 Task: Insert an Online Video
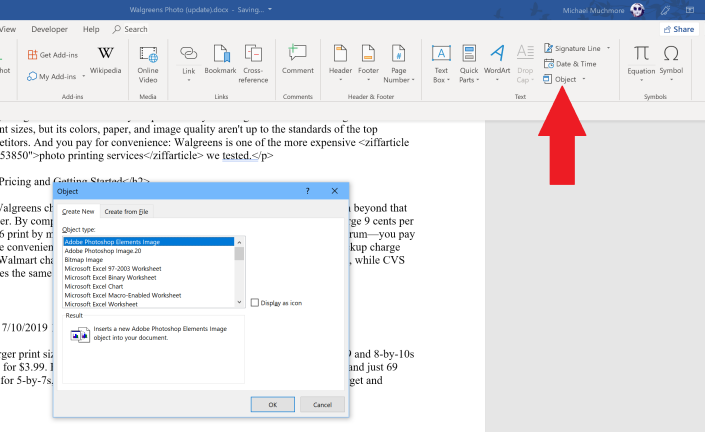[148, 64]
